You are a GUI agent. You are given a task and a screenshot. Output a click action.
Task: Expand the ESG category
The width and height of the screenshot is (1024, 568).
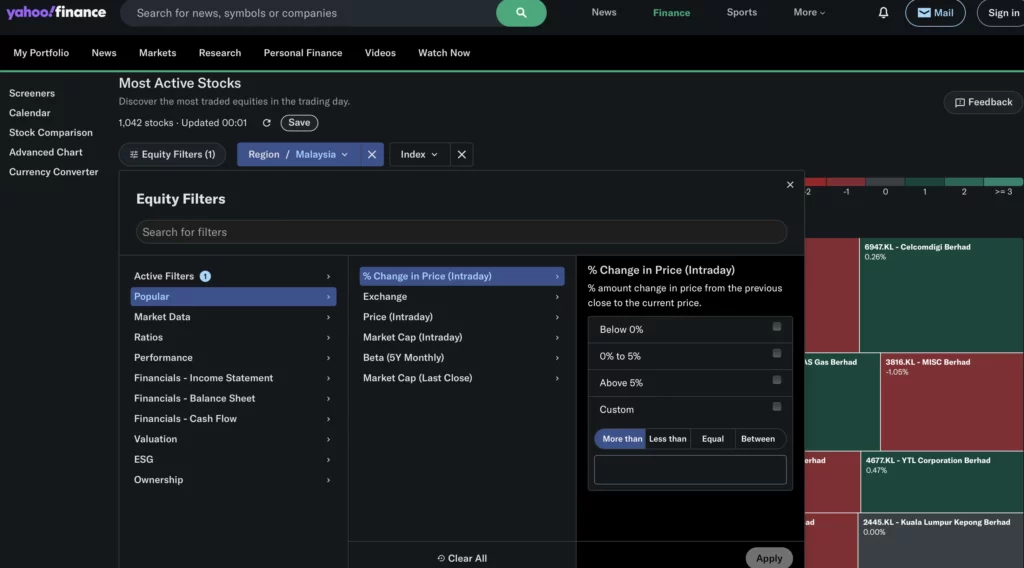(x=233, y=460)
